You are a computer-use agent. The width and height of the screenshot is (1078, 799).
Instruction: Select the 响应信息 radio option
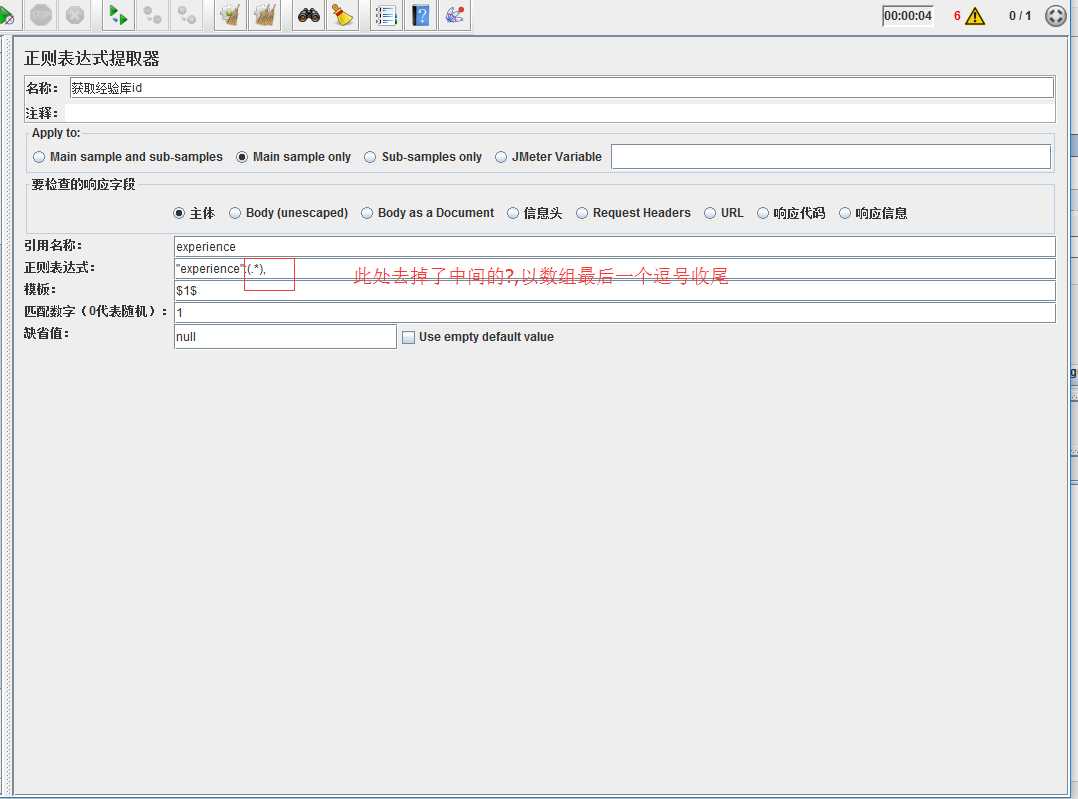873,213
